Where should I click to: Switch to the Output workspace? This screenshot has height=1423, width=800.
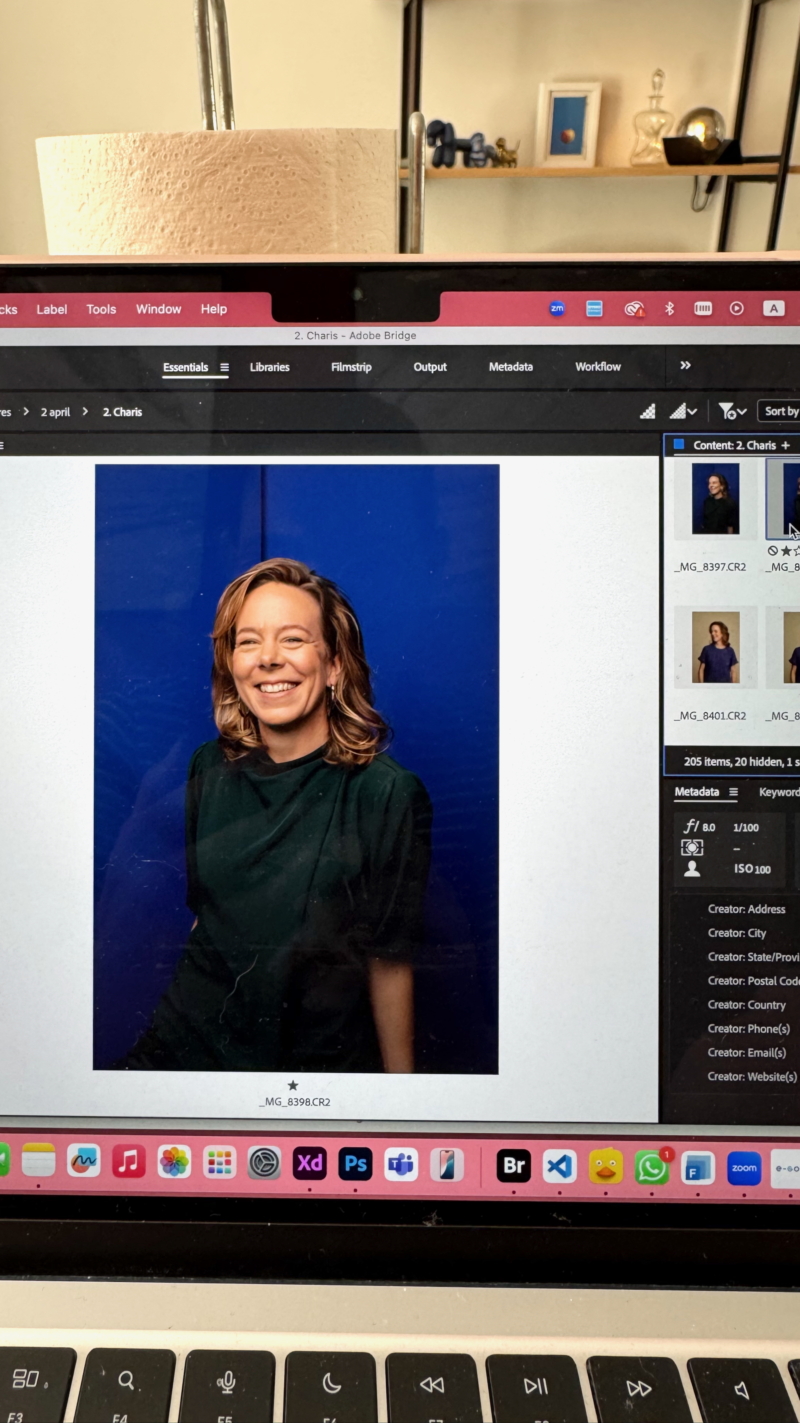point(430,367)
